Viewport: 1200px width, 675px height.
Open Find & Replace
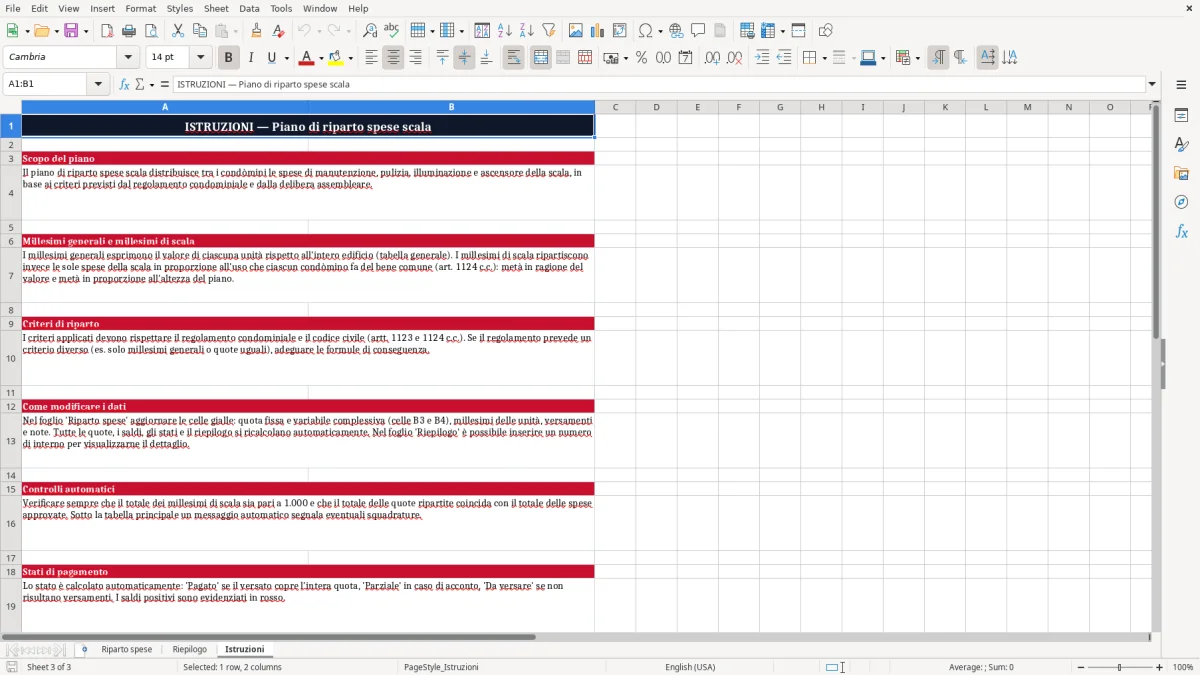[370, 31]
